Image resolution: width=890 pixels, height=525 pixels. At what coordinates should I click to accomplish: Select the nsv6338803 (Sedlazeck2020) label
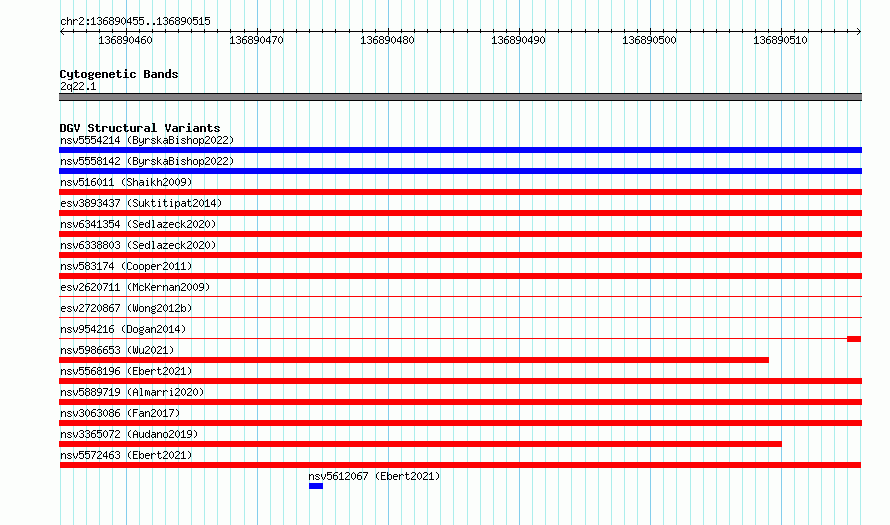tap(138, 245)
